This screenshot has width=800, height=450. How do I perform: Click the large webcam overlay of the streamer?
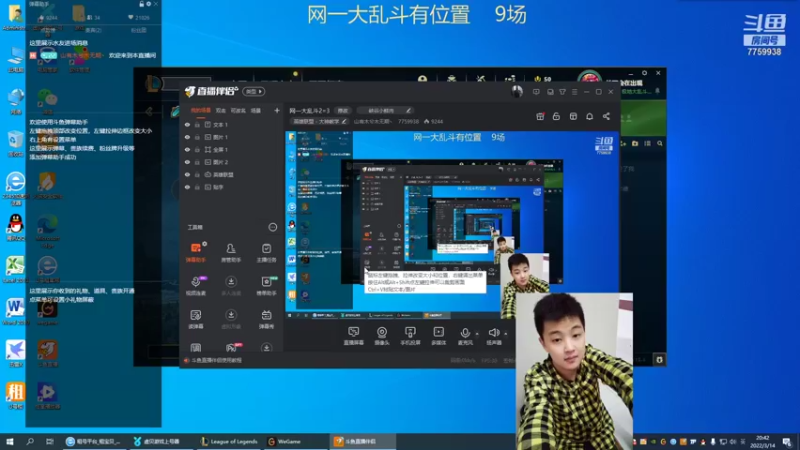coord(574,371)
